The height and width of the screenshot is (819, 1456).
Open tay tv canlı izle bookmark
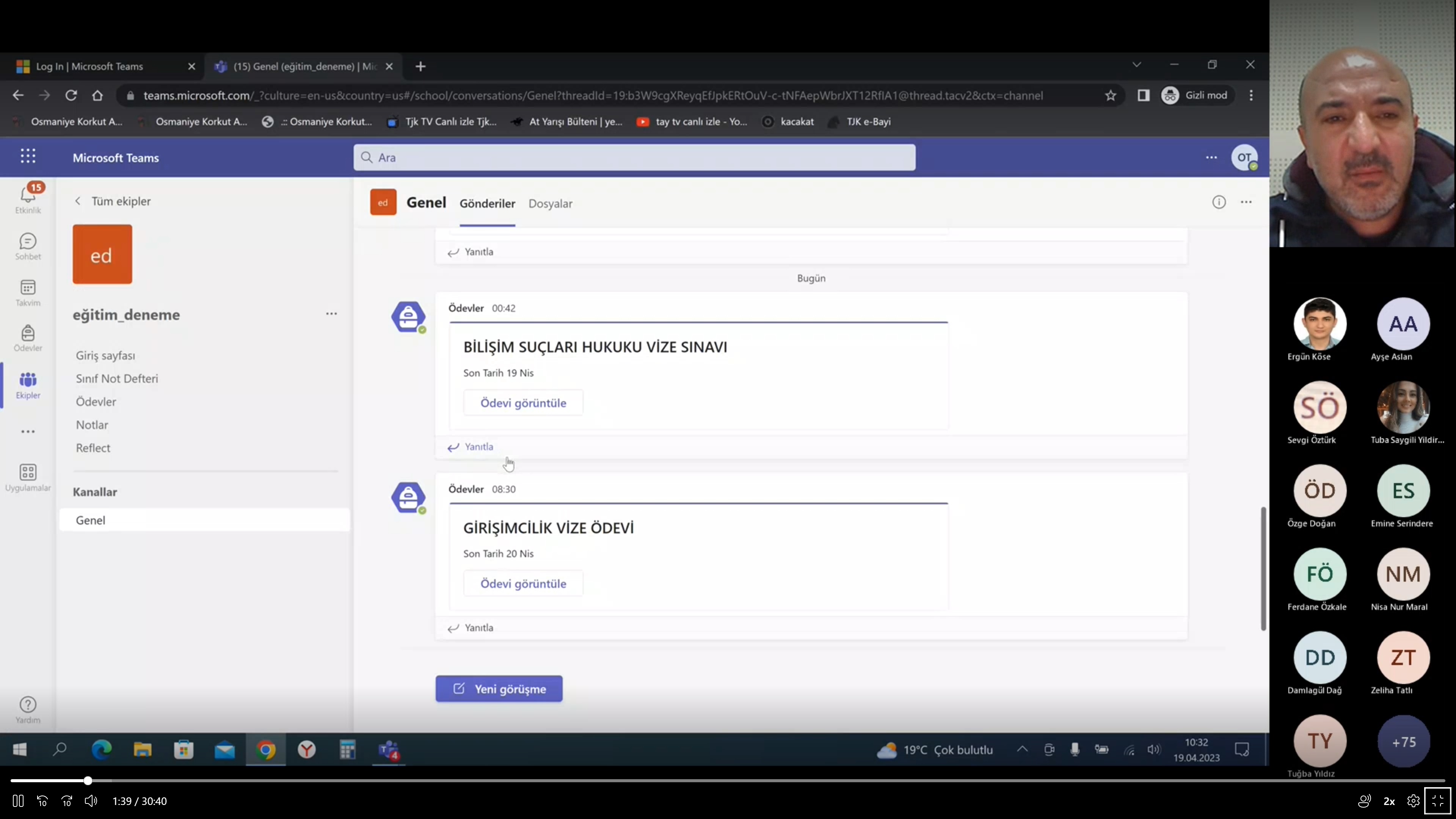pyautogui.click(x=692, y=121)
